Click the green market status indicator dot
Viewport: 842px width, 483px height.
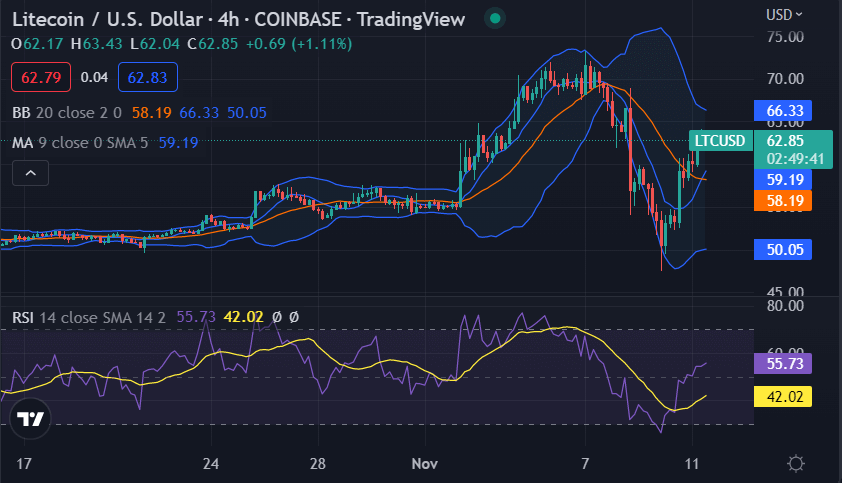(x=495, y=19)
